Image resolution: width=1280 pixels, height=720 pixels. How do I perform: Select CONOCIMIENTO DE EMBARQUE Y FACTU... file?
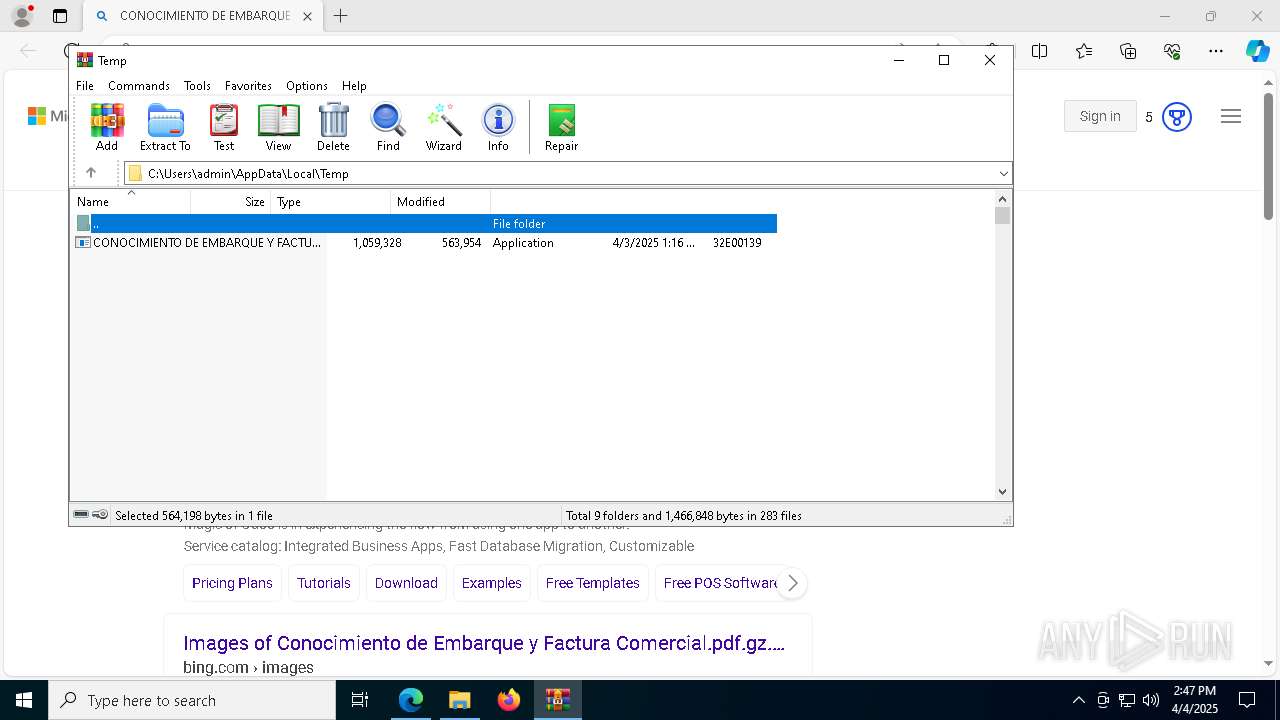(x=207, y=243)
